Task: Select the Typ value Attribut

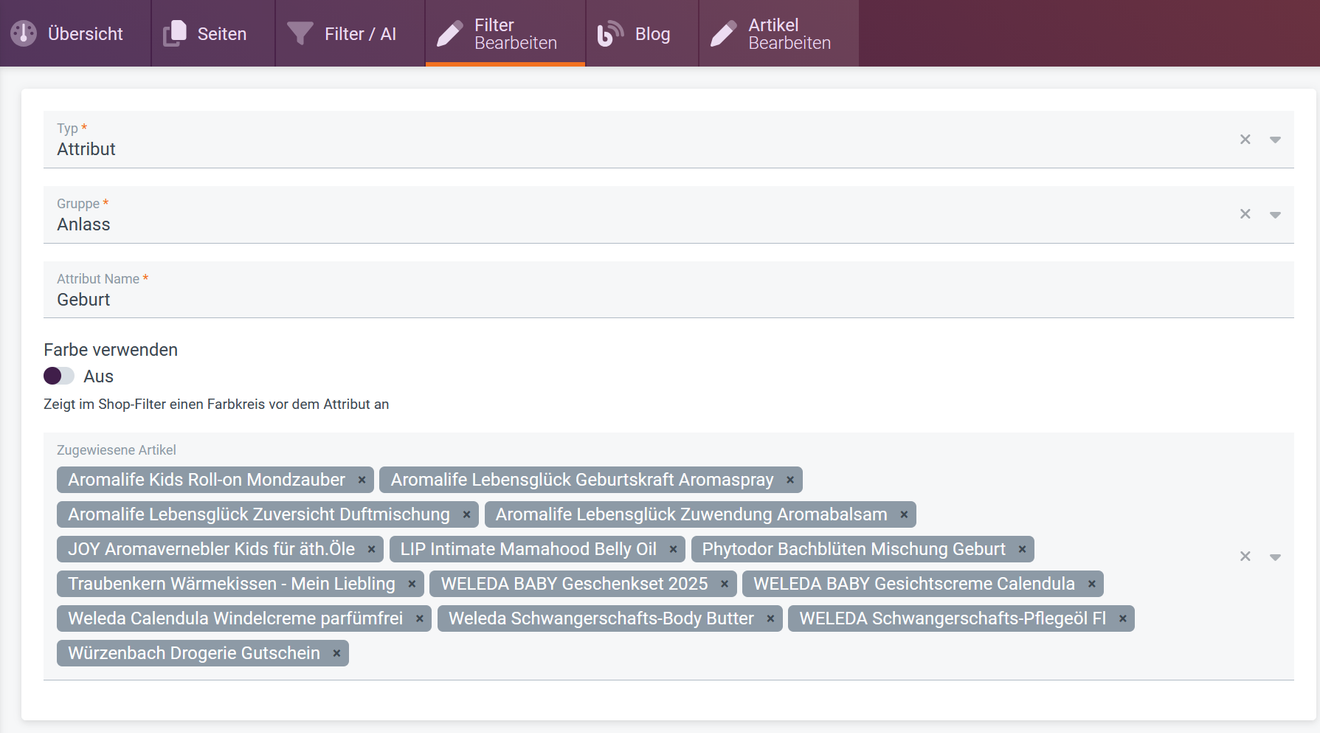Action: pos(86,149)
